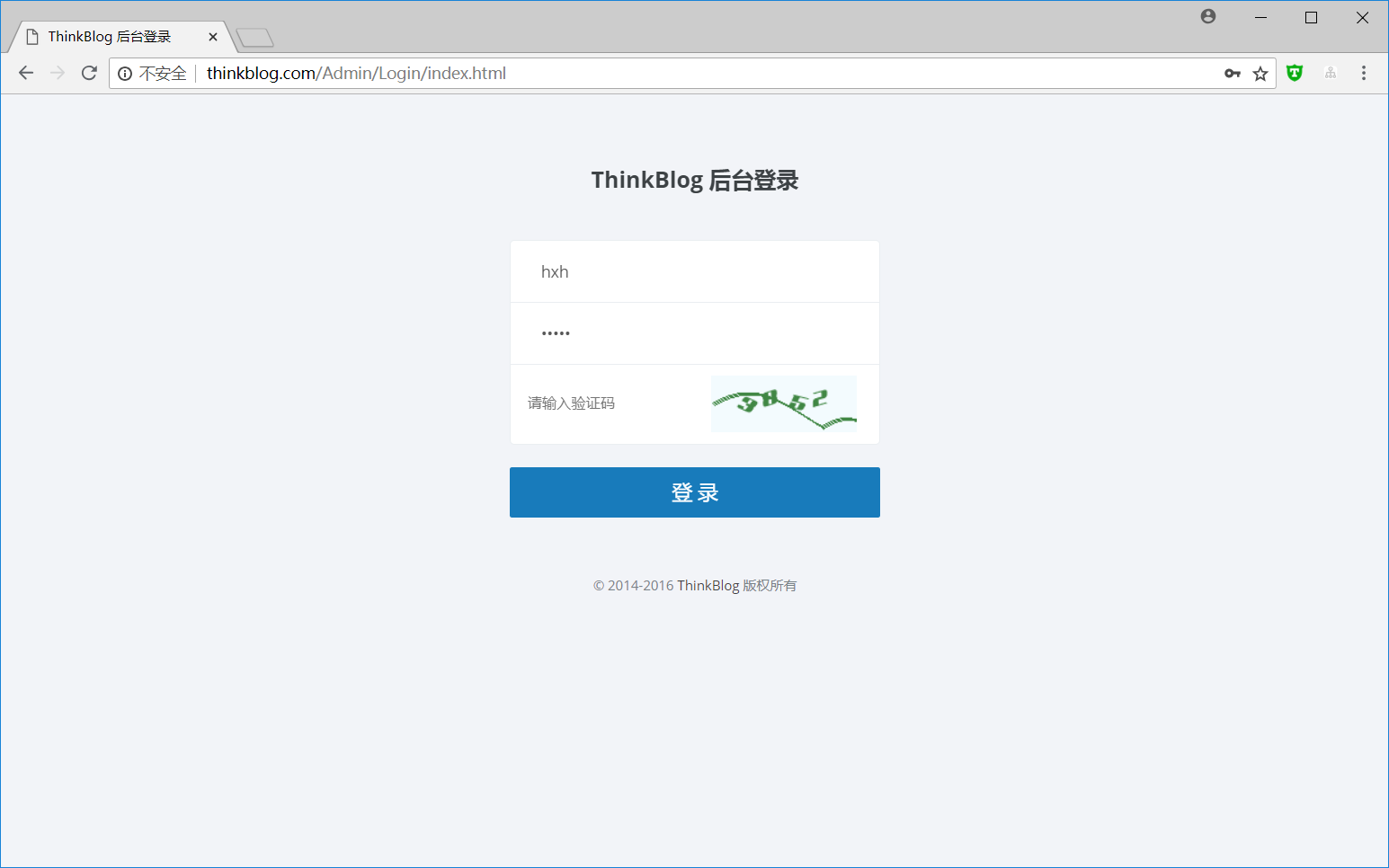
Task: Open a new browser tab
Action: coord(255,38)
